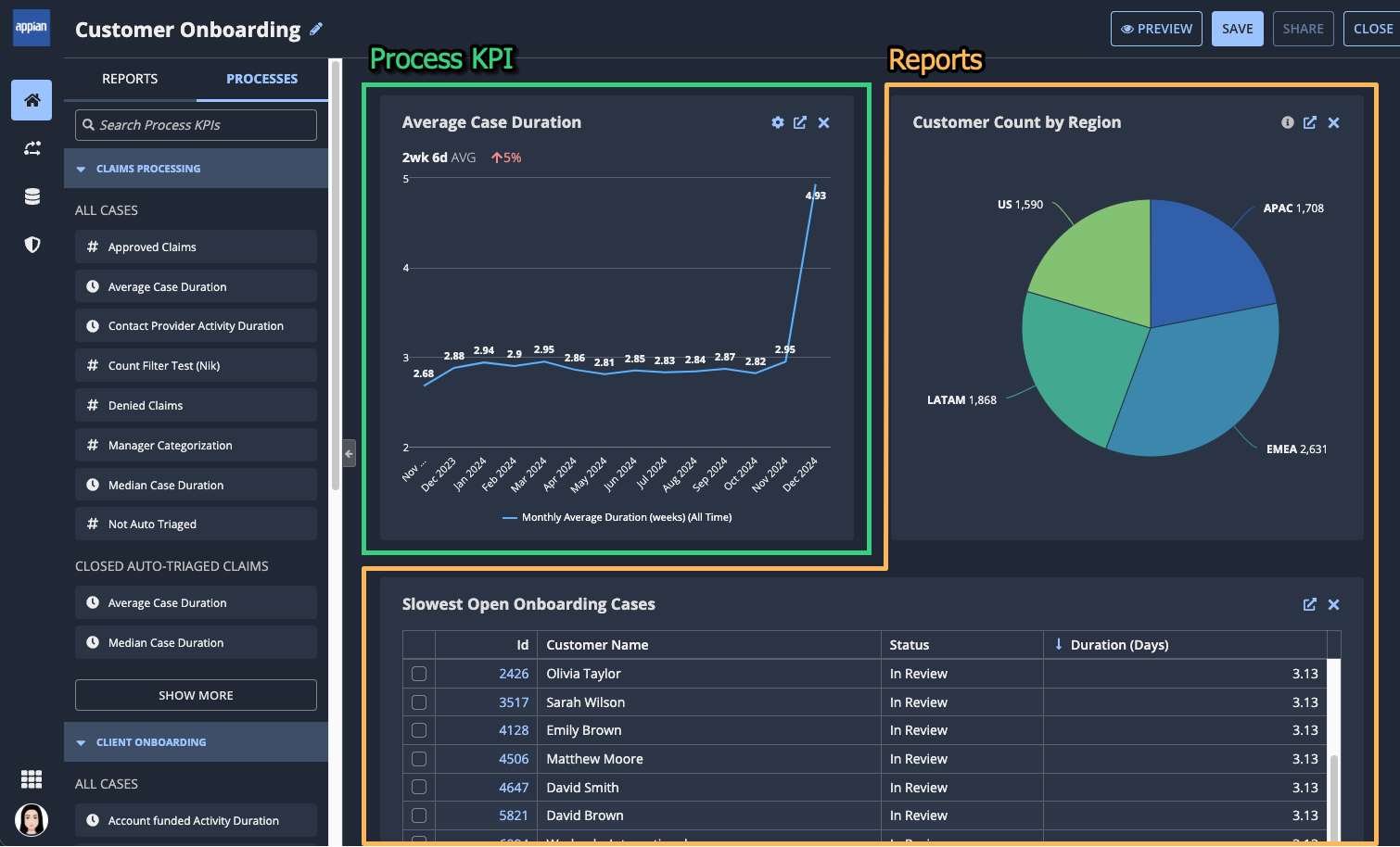This screenshot has width=1400, height=847.
Task: Check the box for Matthew Moore row
Action: [419, 759]
